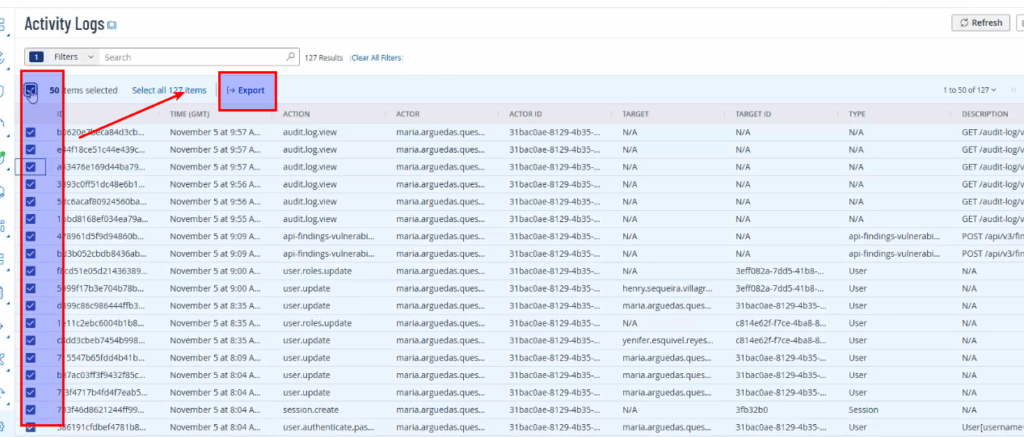Open the Filters dropdown
The height and width of the screenshot is (437, 1024).
tap(74, 57)
